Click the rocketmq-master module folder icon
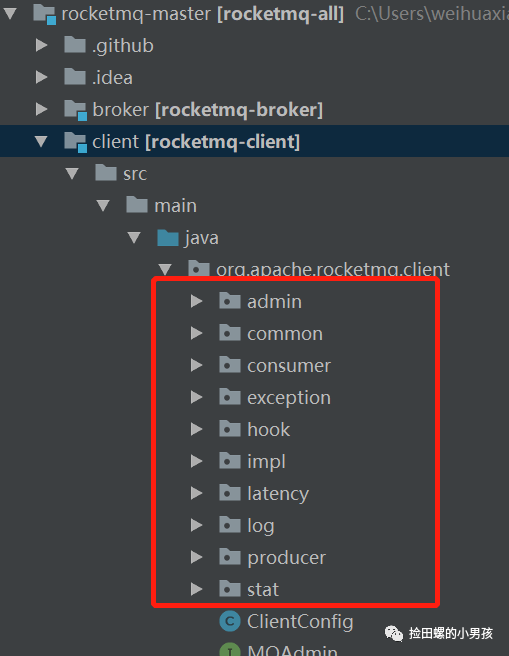 (x=45, y=14)
